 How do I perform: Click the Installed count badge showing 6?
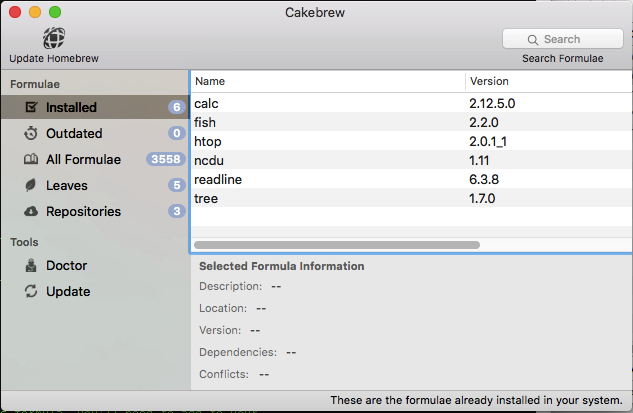click(176, 107)
